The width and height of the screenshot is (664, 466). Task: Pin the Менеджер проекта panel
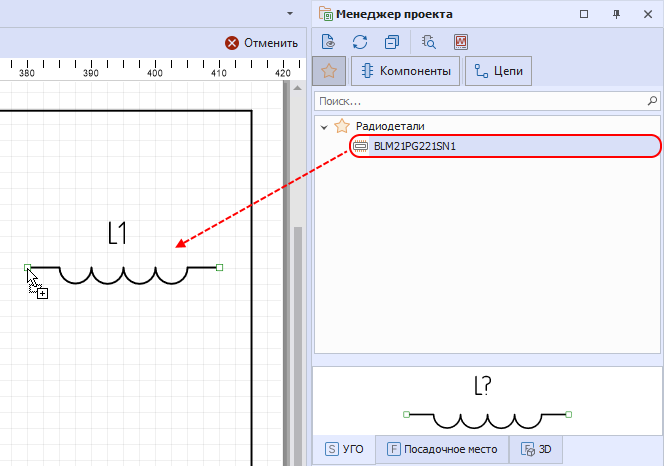click(x=616, y=14)
